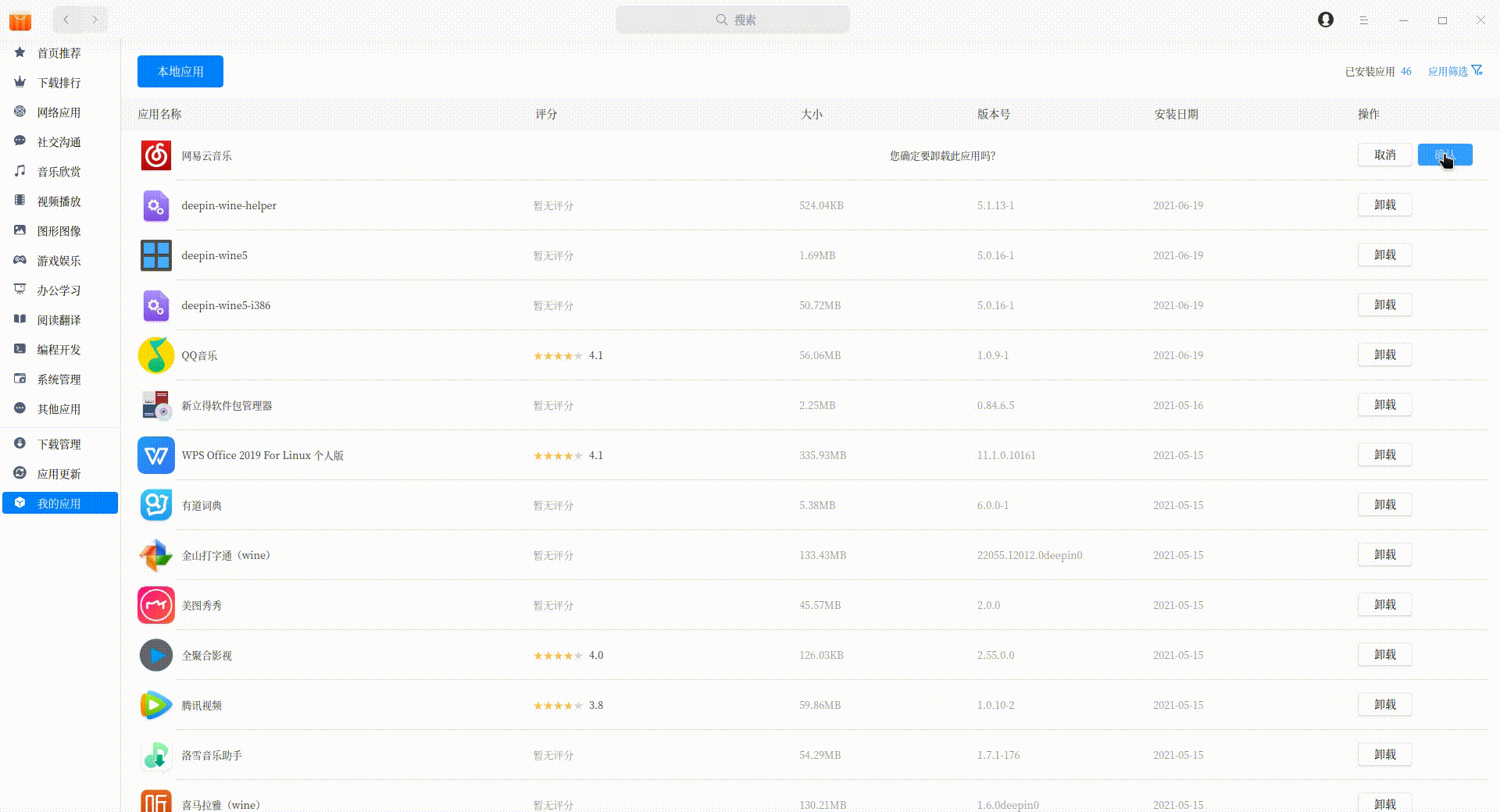
Task: Select the 本地应用 tab
Action: click(180, 71)
